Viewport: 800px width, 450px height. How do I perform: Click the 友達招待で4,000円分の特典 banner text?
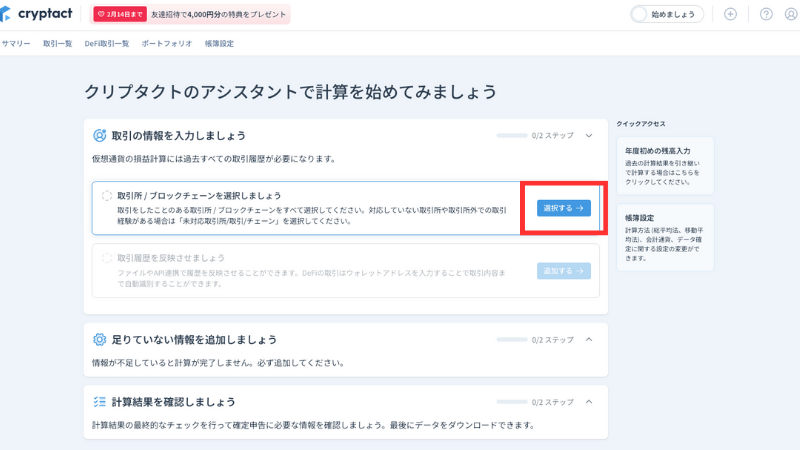pyautogui.click(x=218, y=14)
